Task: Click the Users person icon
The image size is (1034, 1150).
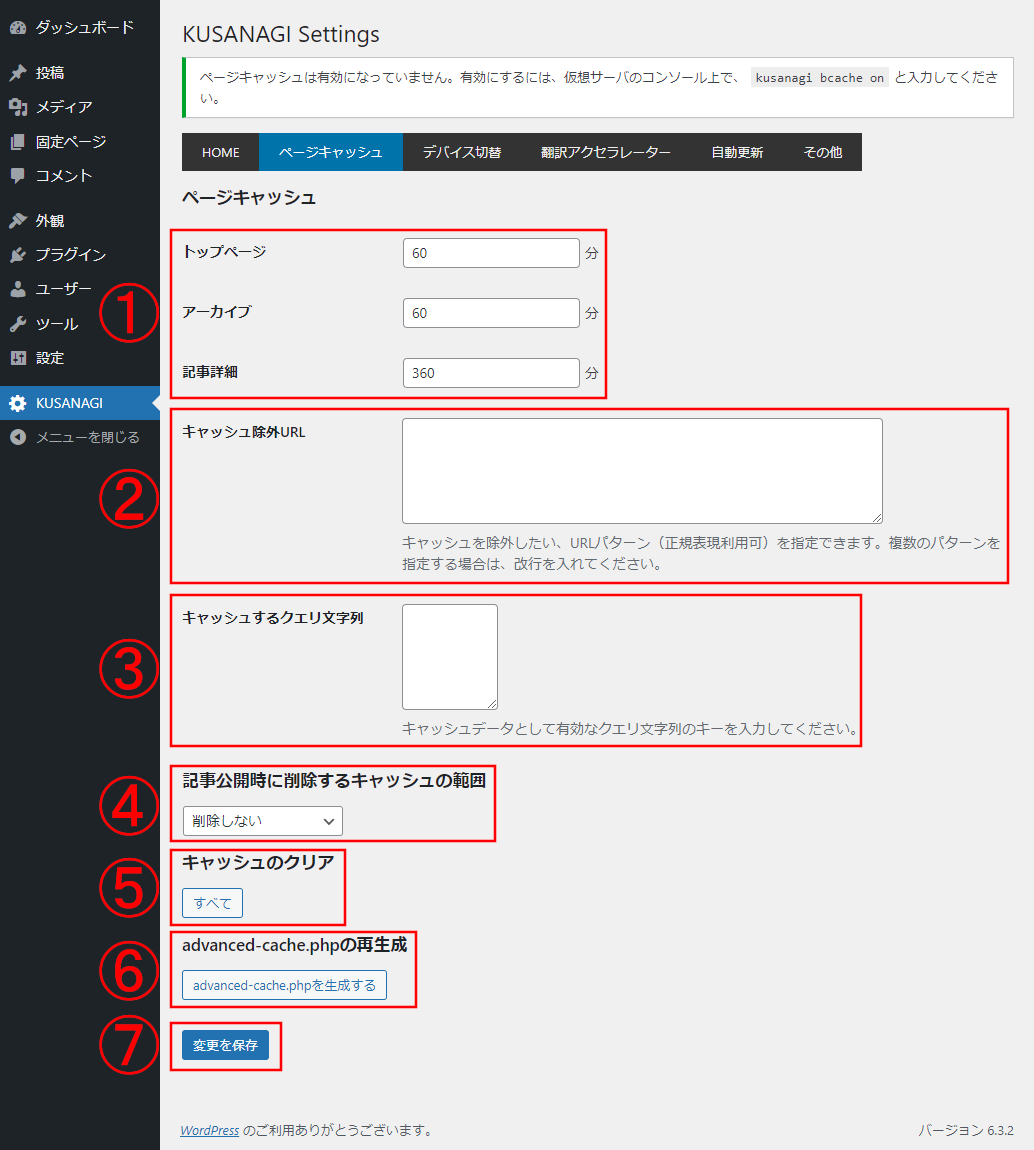Action: [x=18, y=289]
